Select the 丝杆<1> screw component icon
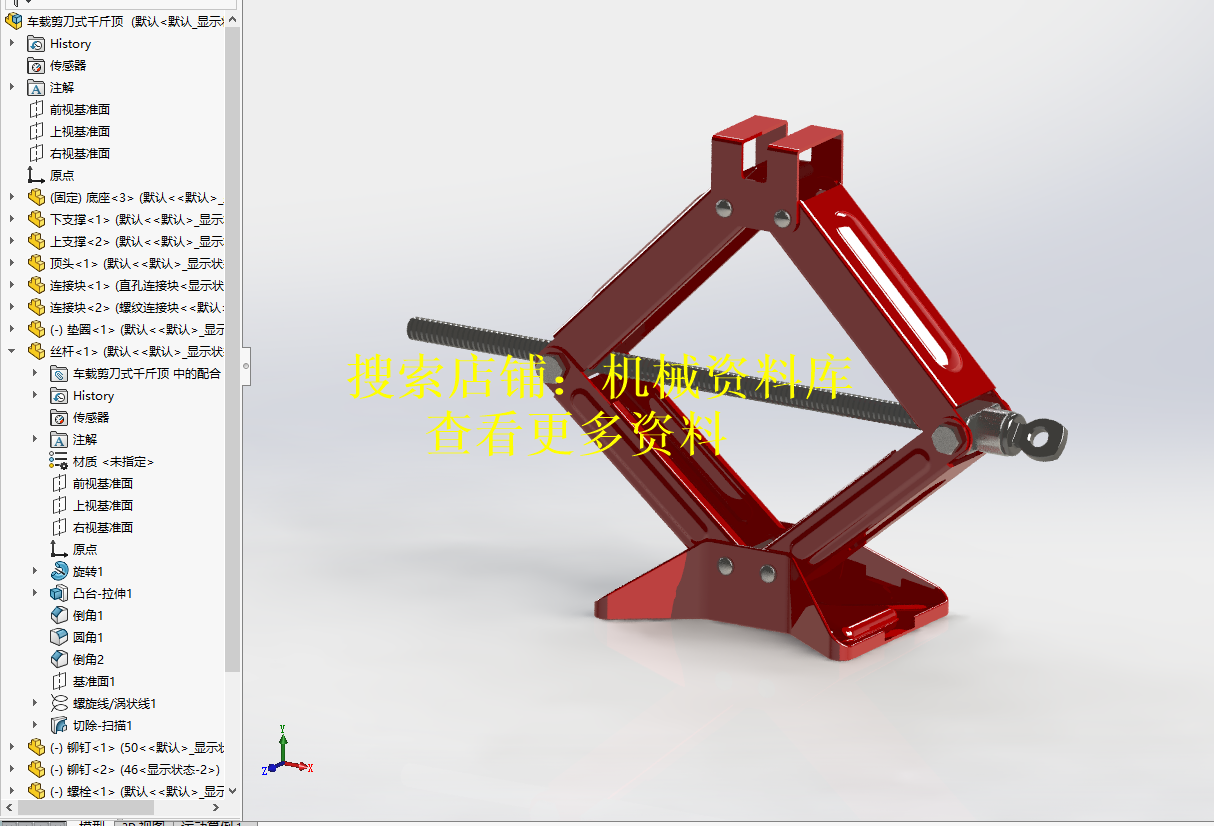 [x=36, y=351]
